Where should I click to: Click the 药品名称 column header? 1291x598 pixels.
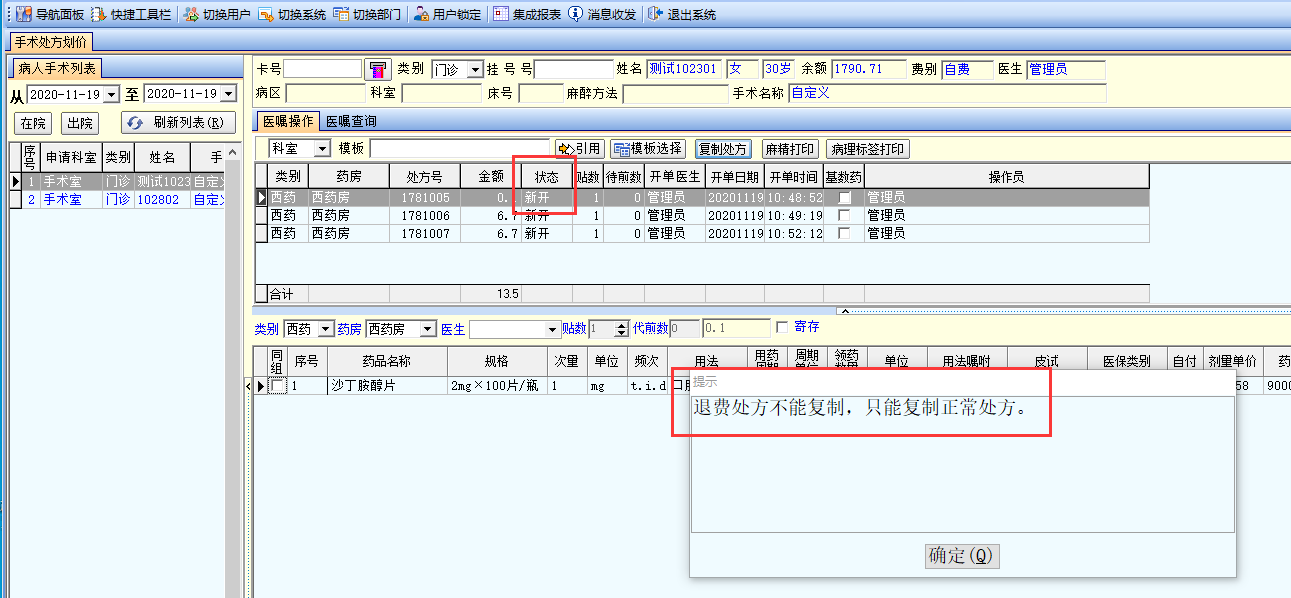click(387, 361)
